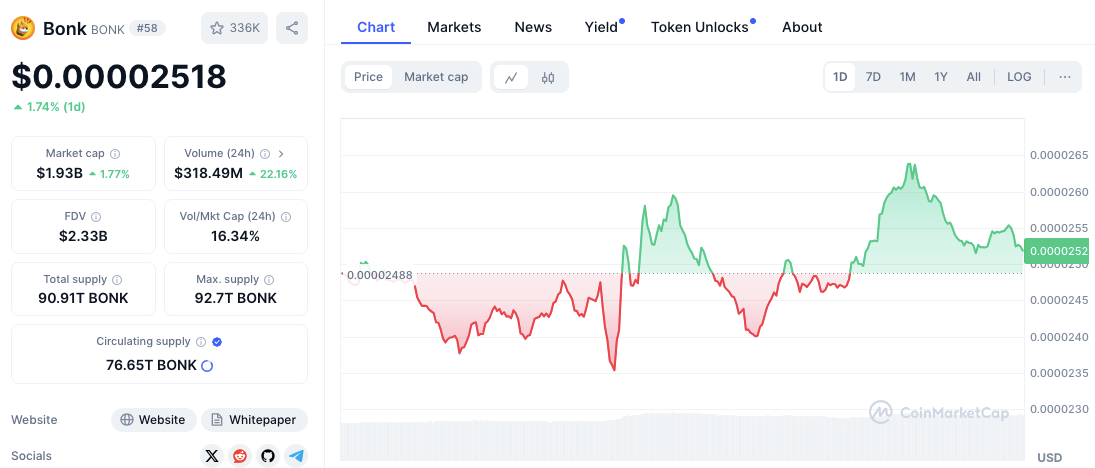Select the Price chart toggle
This screenshot has width=1095, height=468.
click(368, 77)
